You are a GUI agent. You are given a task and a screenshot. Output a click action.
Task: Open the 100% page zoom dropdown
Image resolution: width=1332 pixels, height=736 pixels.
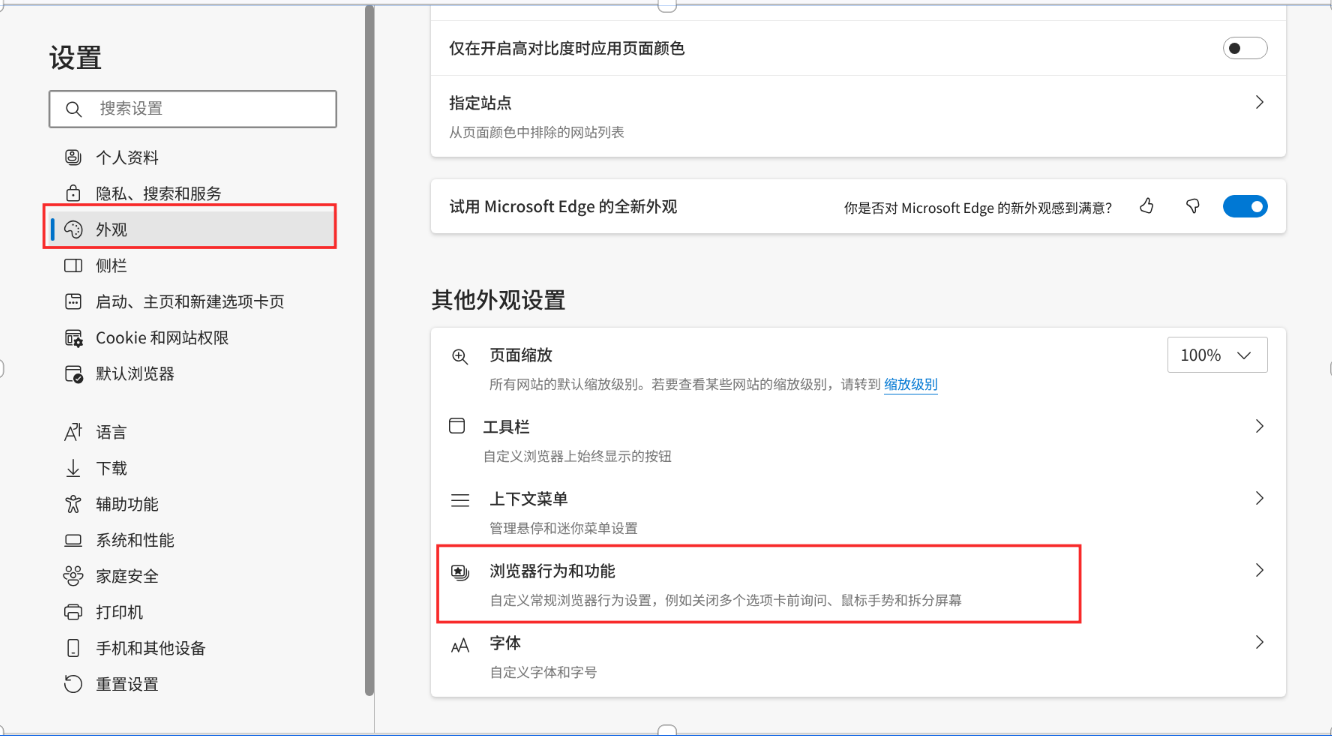point(1217,355)
